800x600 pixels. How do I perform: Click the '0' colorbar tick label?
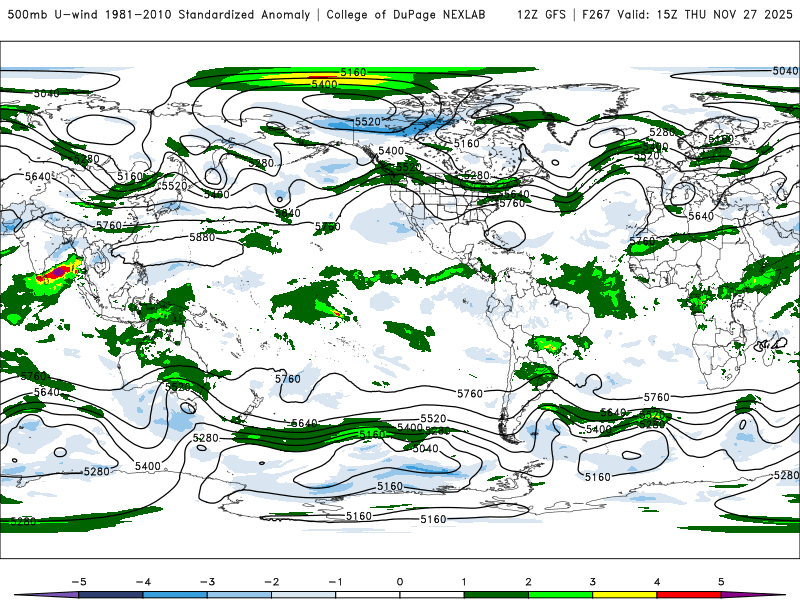pyautogui.click(x=400, y=582)
